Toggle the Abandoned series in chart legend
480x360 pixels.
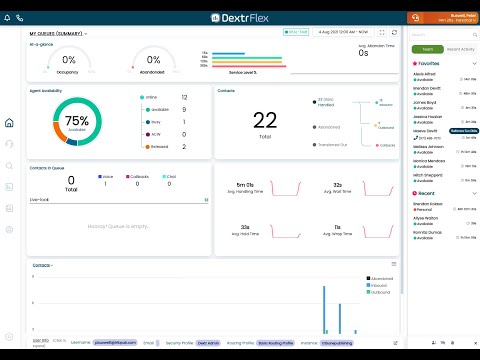pos(380,278)
